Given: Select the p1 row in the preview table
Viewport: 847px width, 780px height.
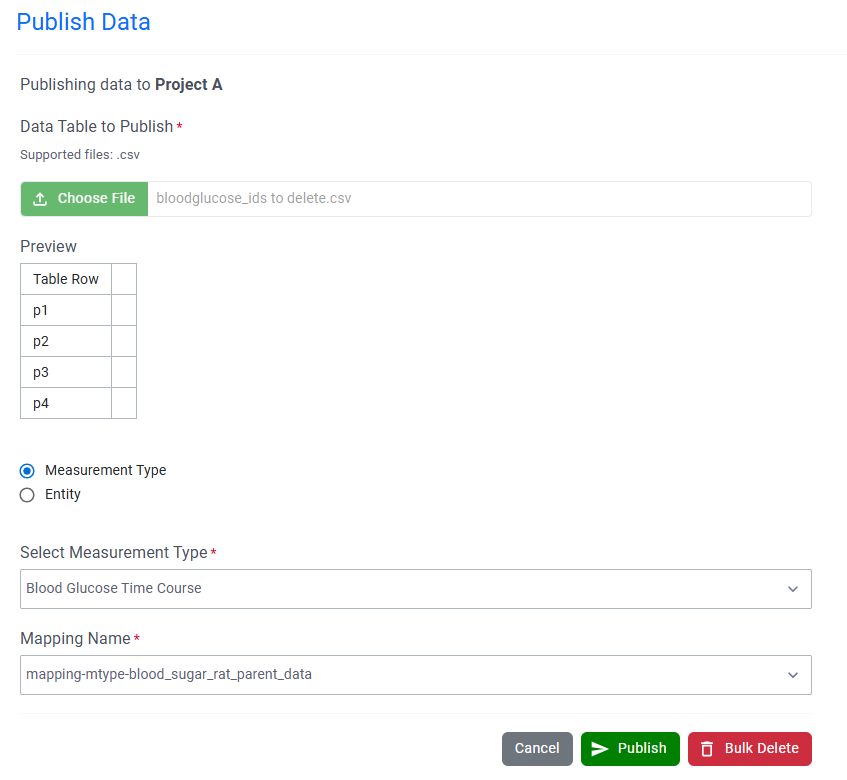Looking at the screenshot, I should coord(66,311).
